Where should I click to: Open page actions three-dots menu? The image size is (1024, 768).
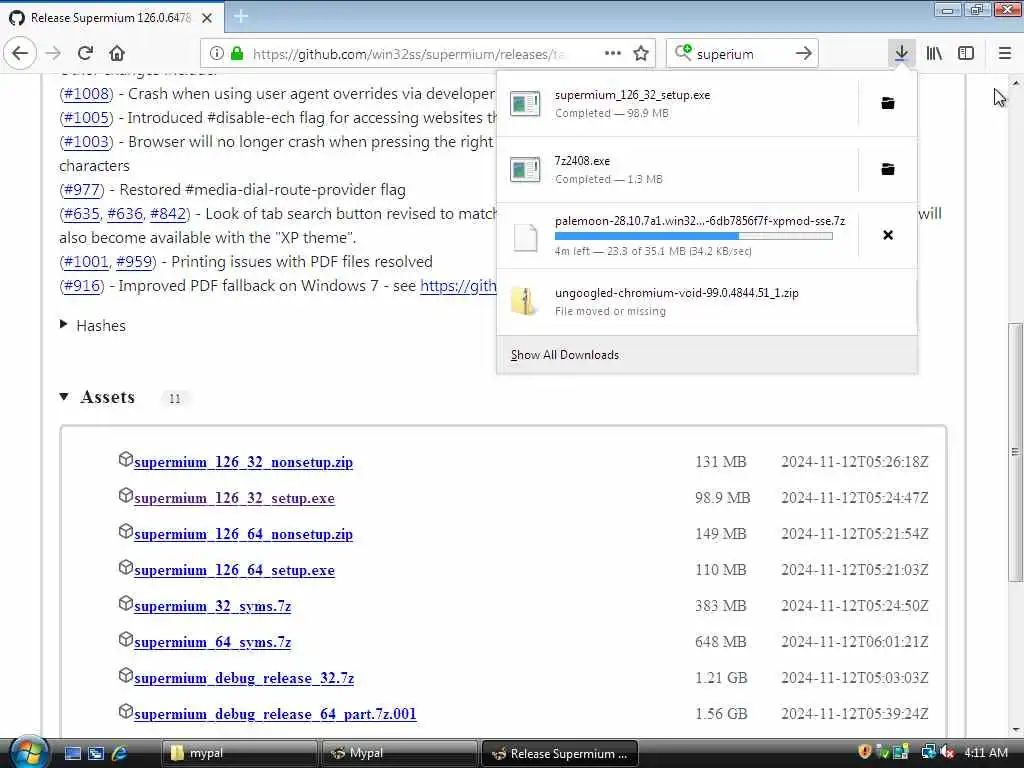(x=613, y=53)
